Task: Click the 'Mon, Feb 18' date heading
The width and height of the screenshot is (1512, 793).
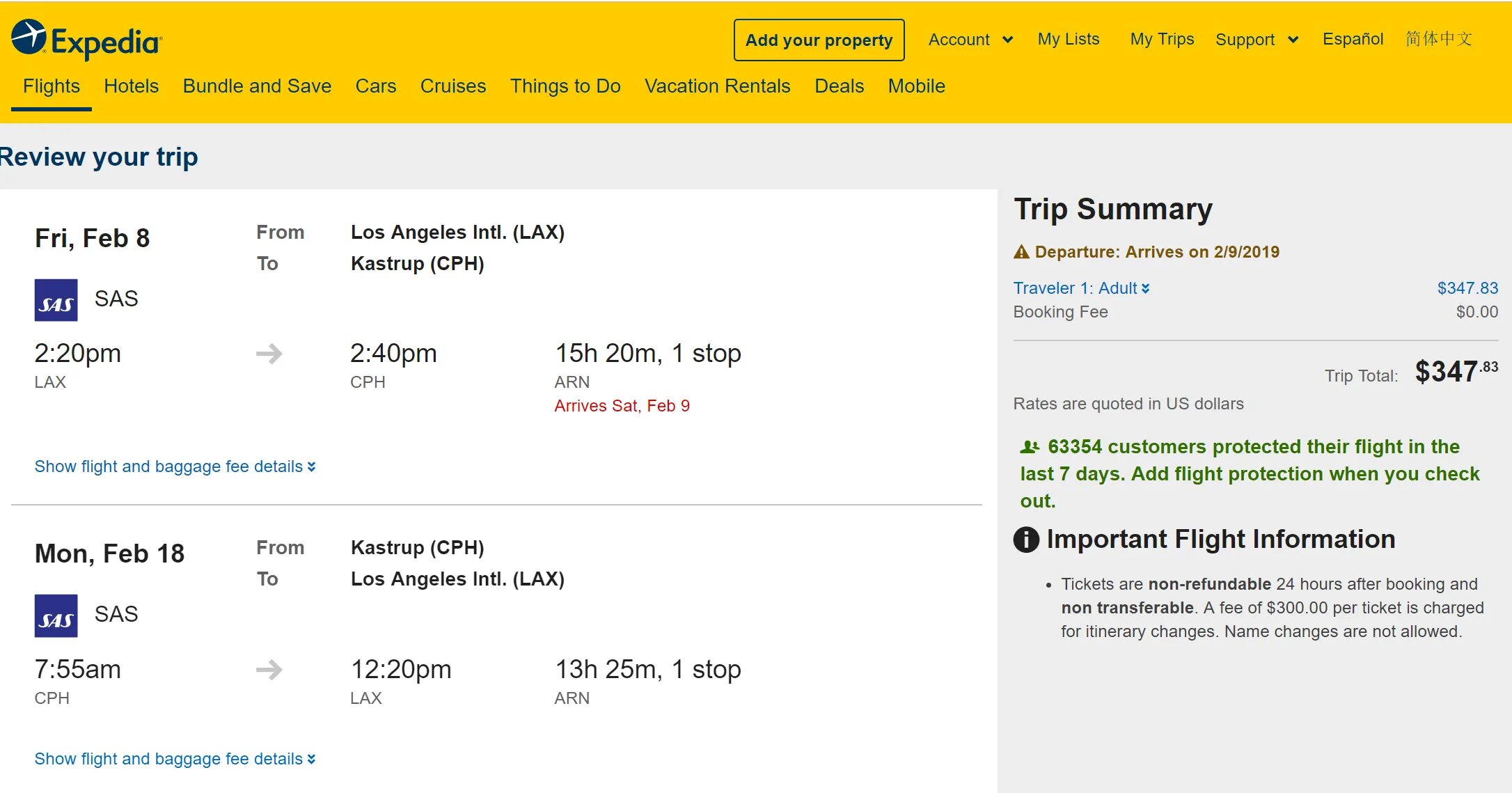Action: pyautogui.click(x=110, y=554)
